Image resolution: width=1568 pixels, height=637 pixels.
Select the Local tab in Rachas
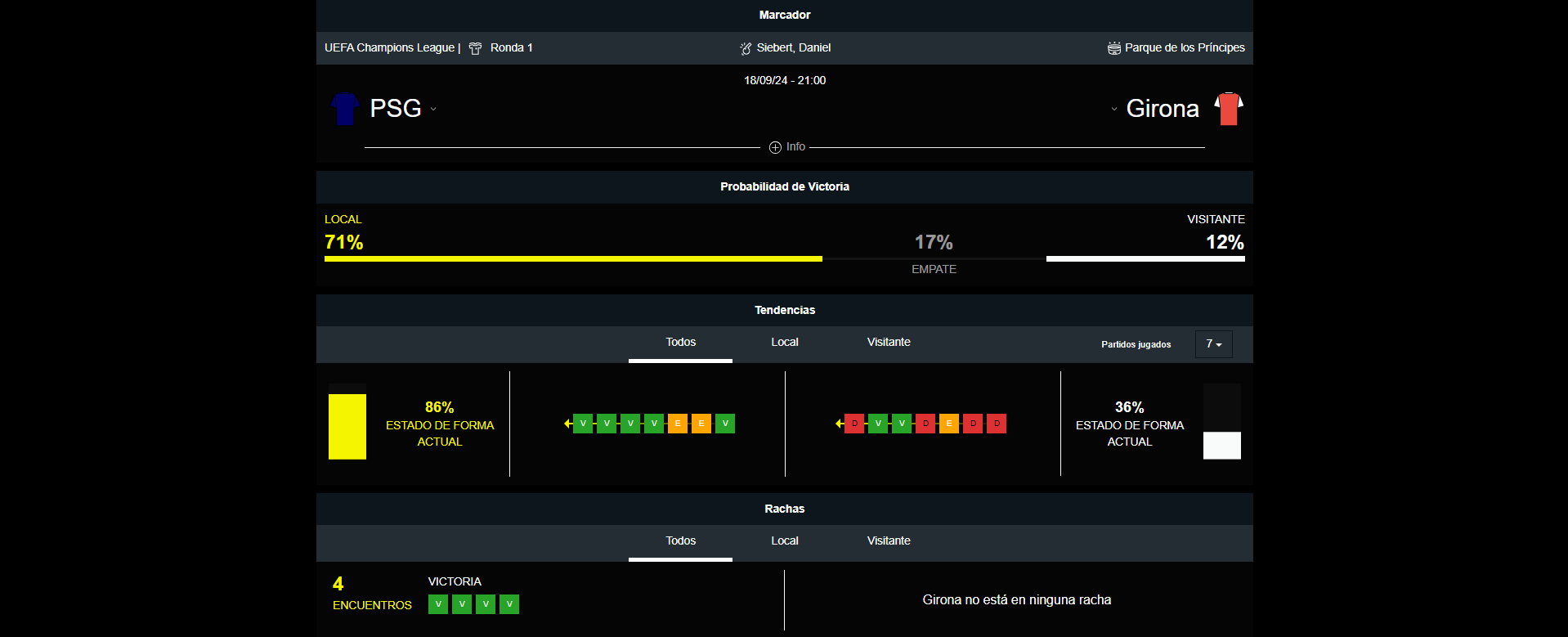tap(785, 541)
